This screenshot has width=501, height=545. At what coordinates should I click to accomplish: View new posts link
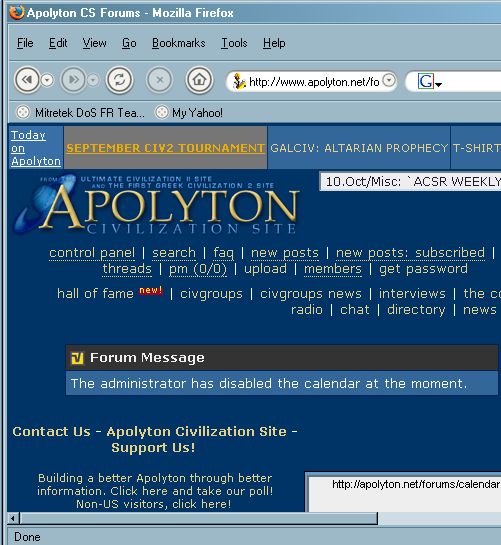point(285,253)
